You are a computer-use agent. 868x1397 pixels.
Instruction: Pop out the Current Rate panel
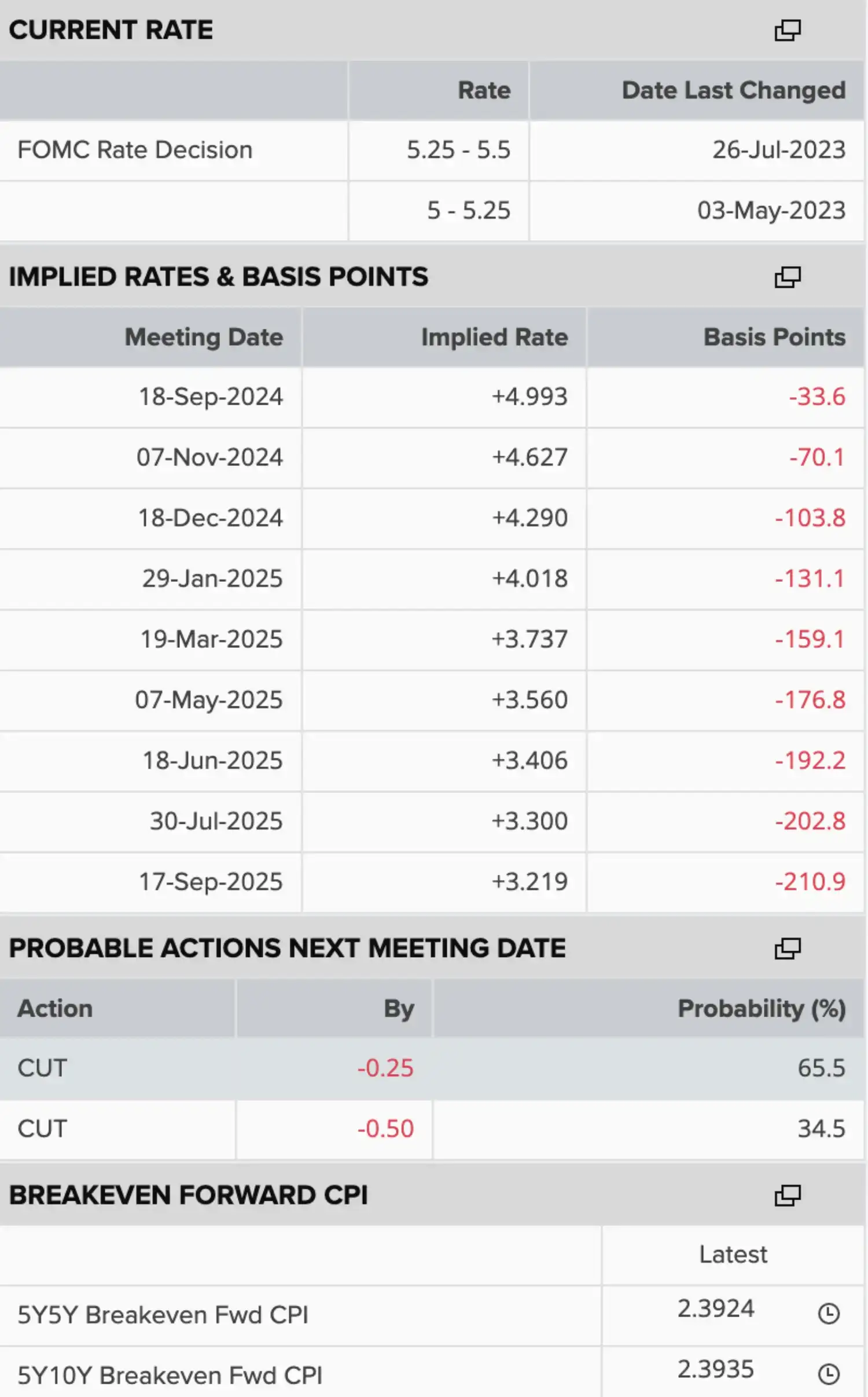(x=788, y=30)
